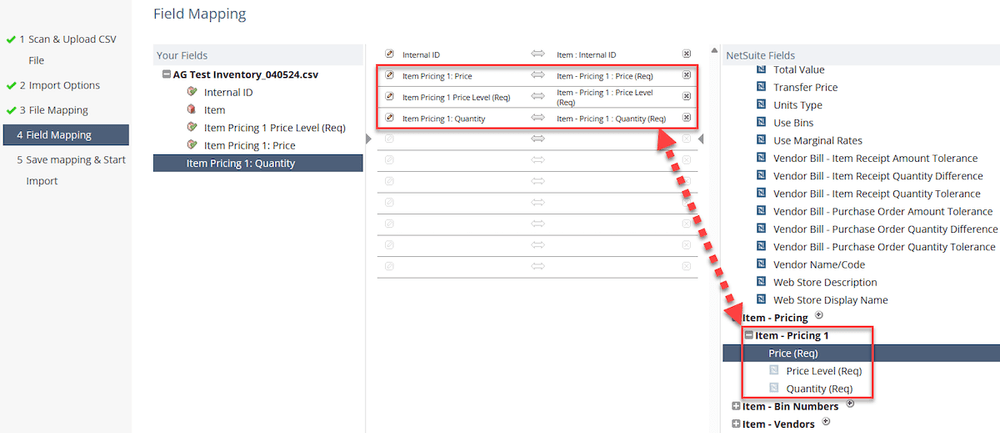This screenshot has width=1000, height=433.
Task: Click the Units Type field icon
Action: tap(761, 105)
